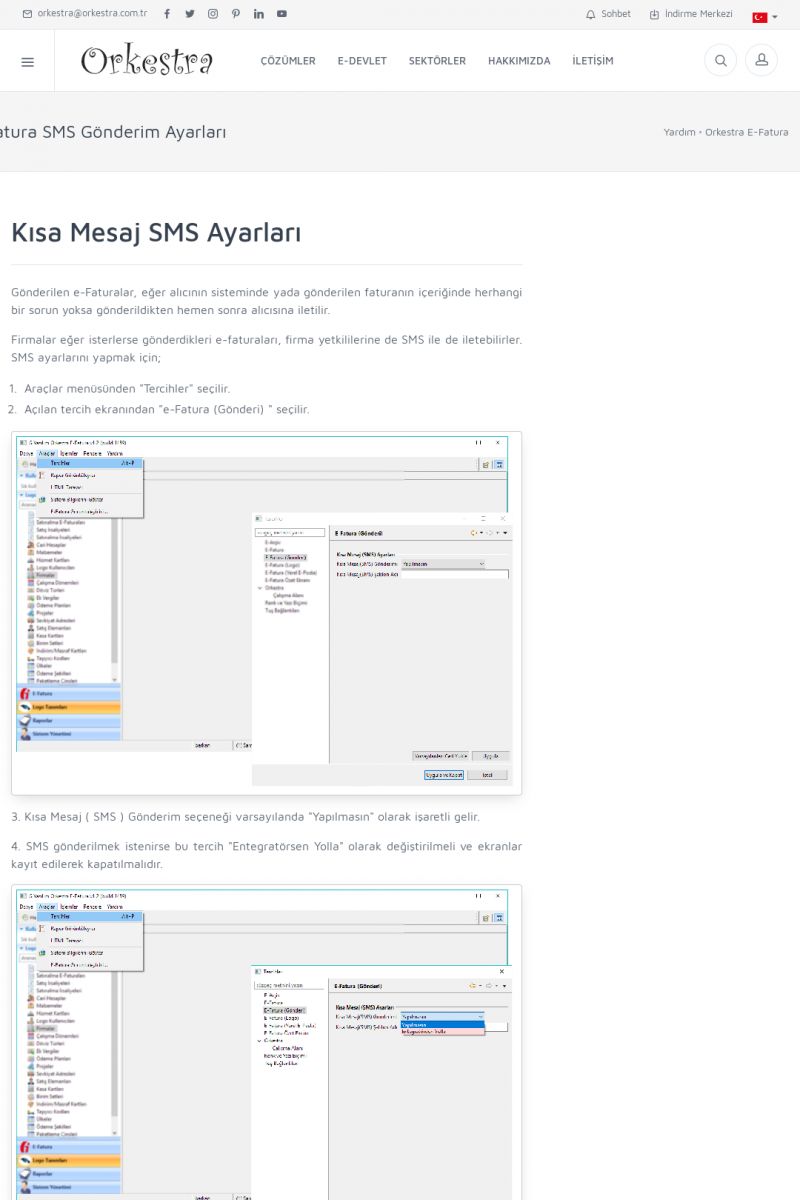Open the hamburger side menu
Screen dimensions: 800x1200
coord(27,61)
